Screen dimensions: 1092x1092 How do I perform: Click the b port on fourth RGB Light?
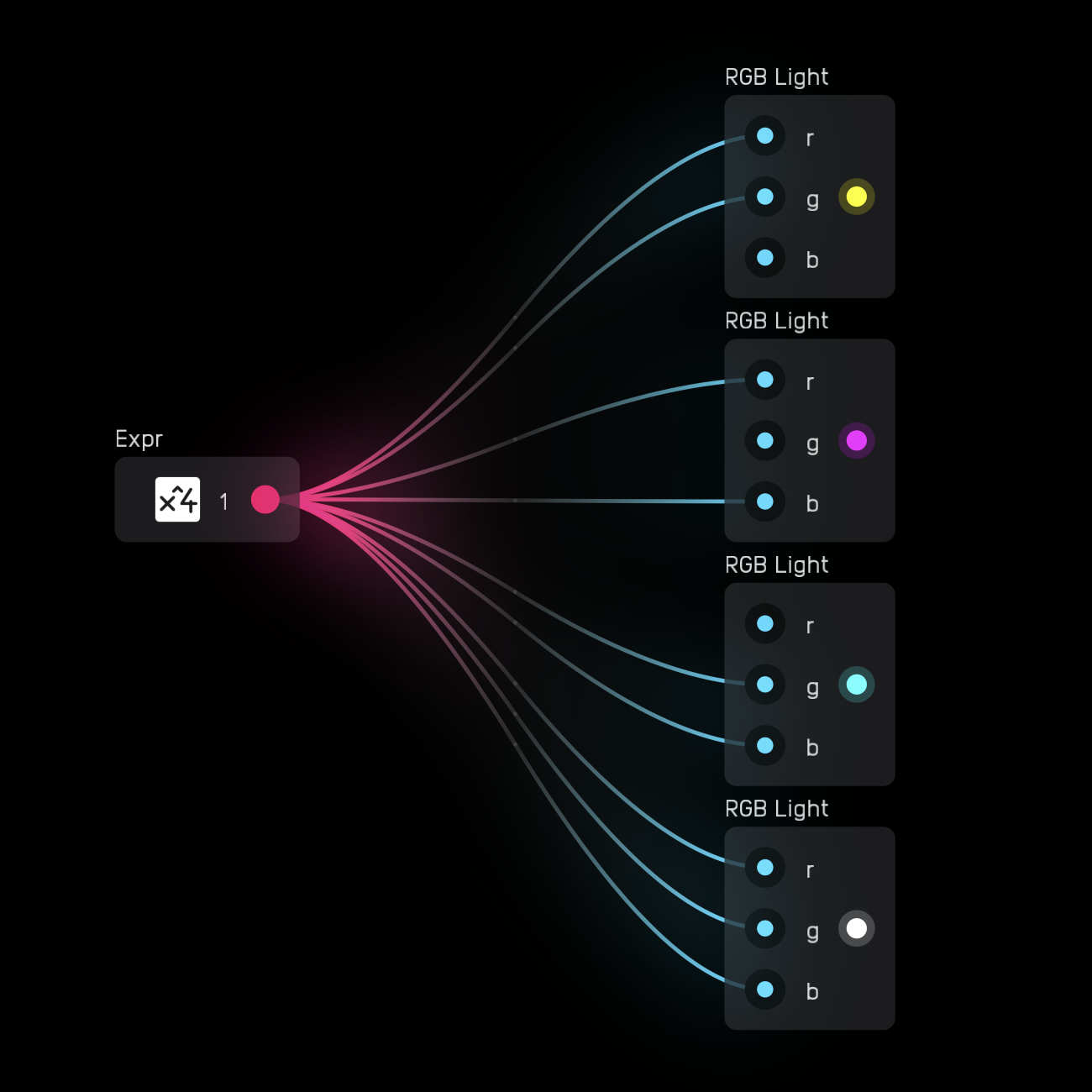tap(764, 990)
